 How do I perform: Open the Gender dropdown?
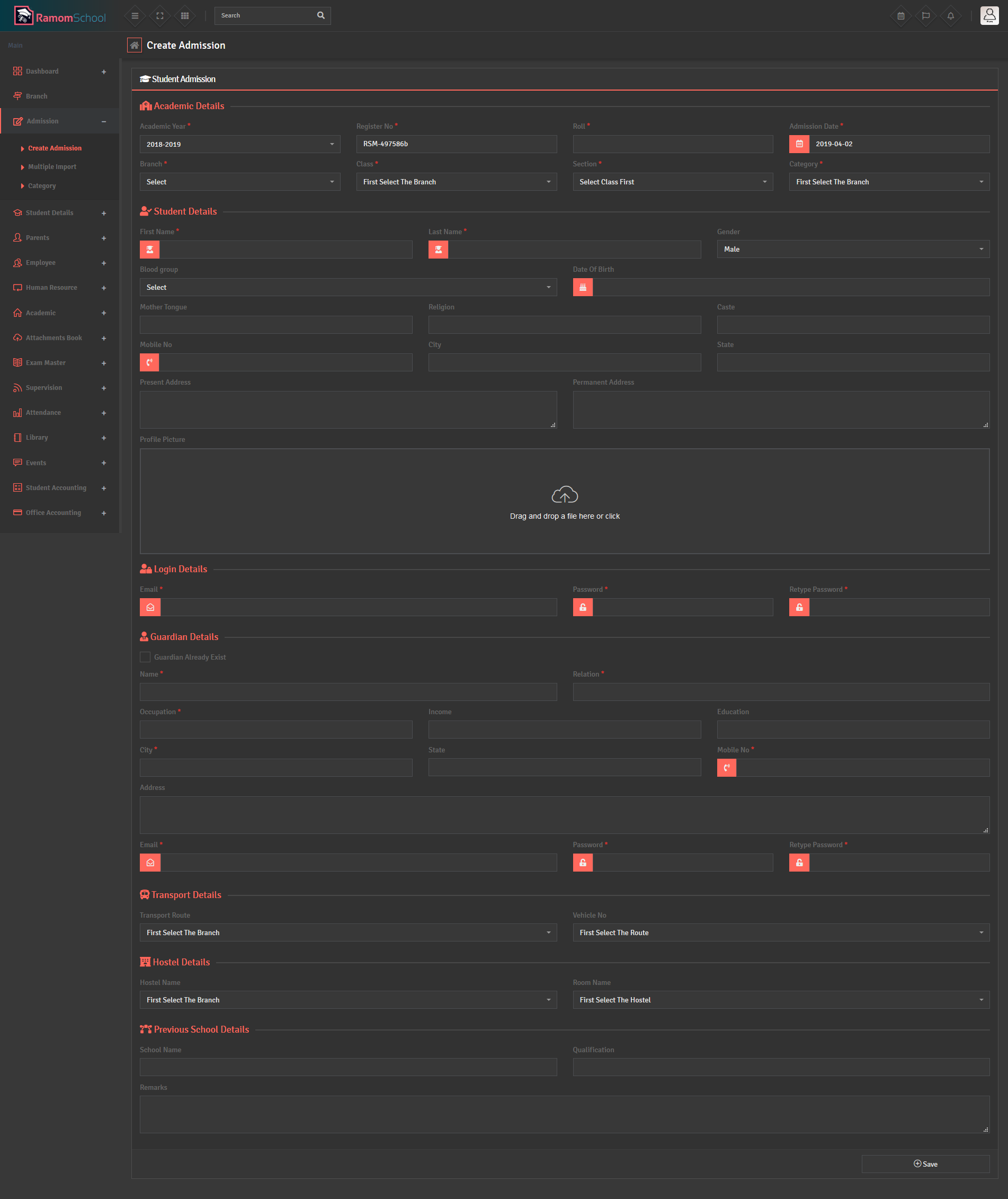[853, 249]
